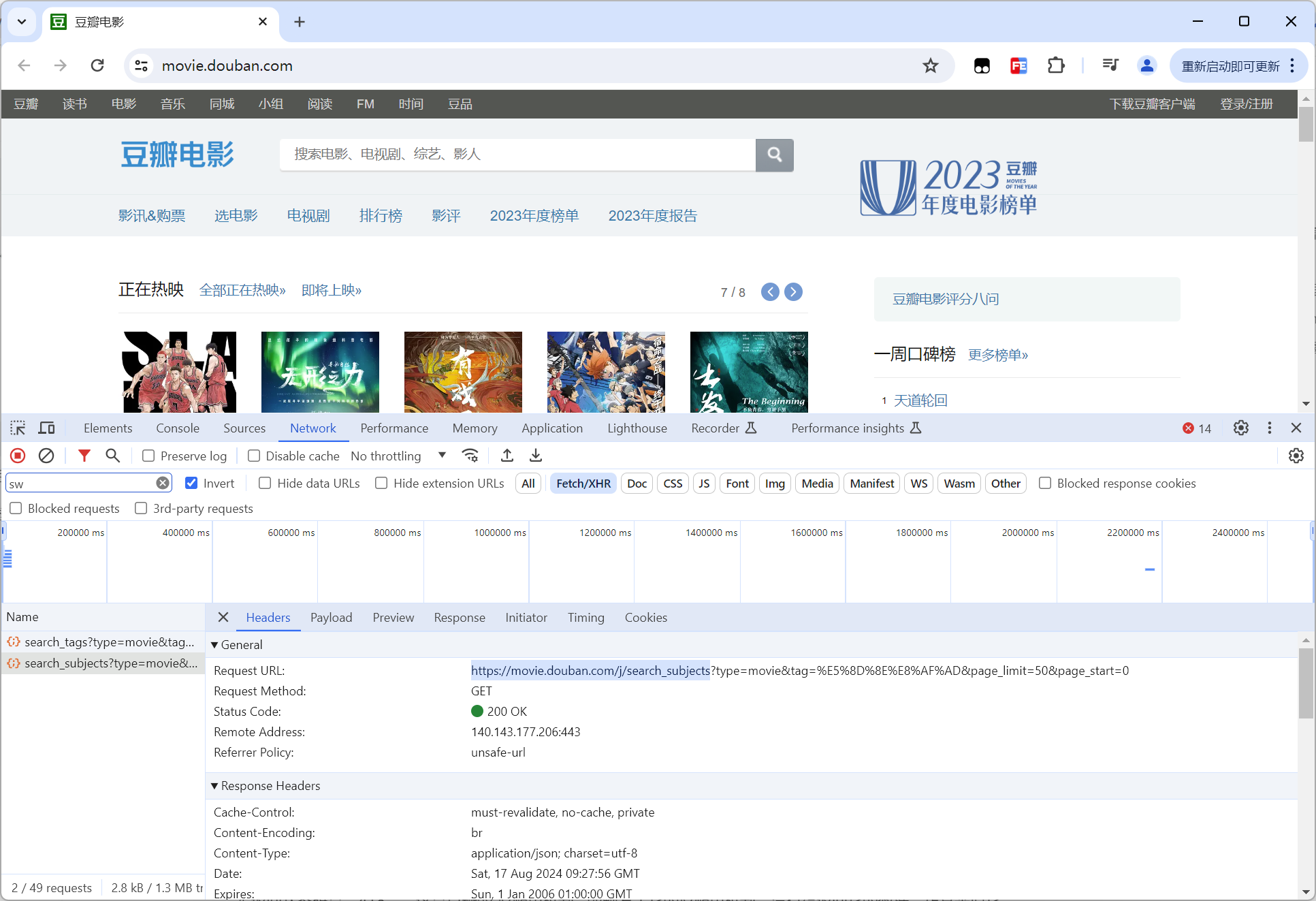The width and height of the screenshot is (1316, 901).
Task: Click the stop recording network log icon
Action: [18, 456]
